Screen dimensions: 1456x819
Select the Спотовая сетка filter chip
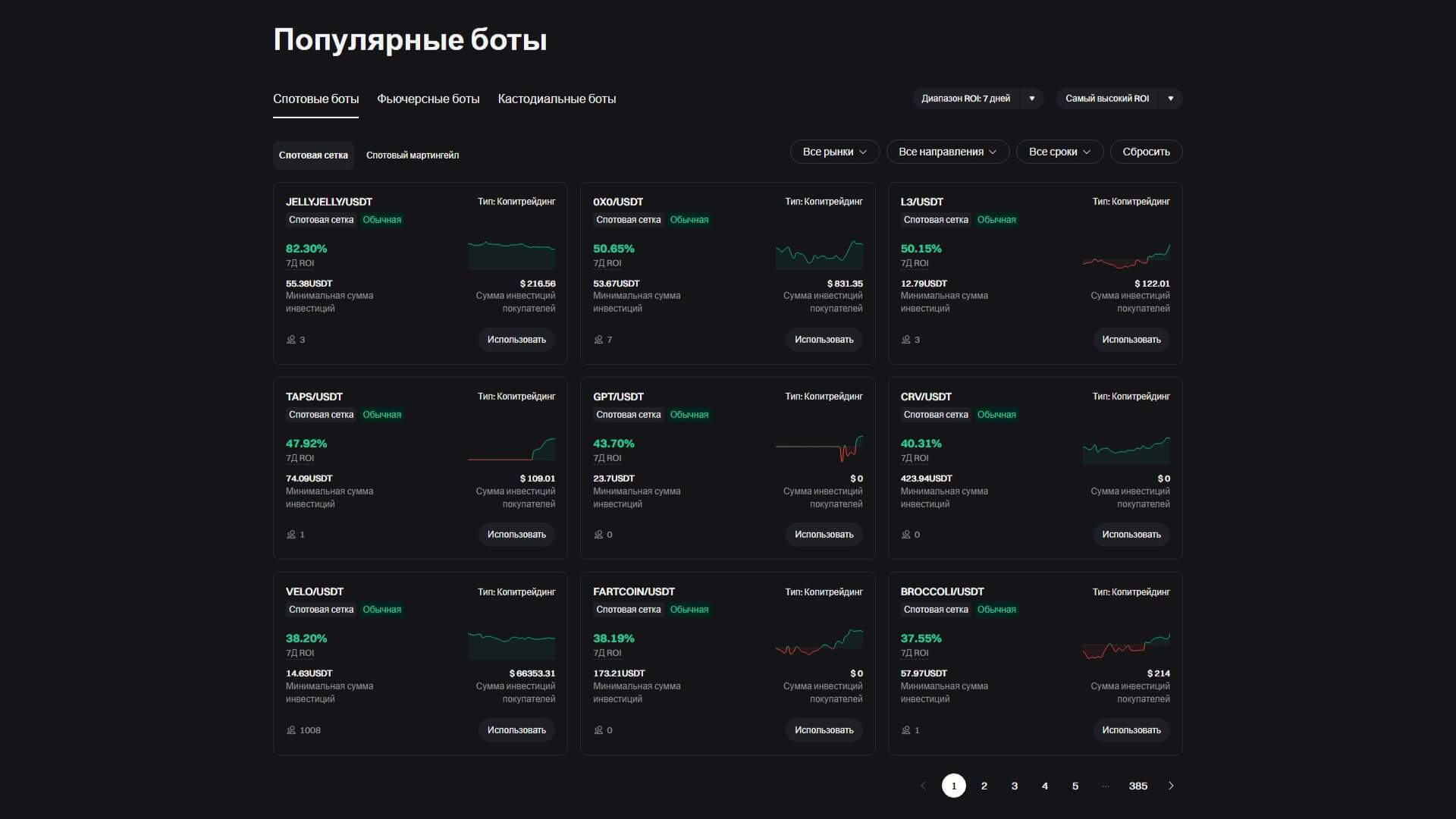[313, 155]
